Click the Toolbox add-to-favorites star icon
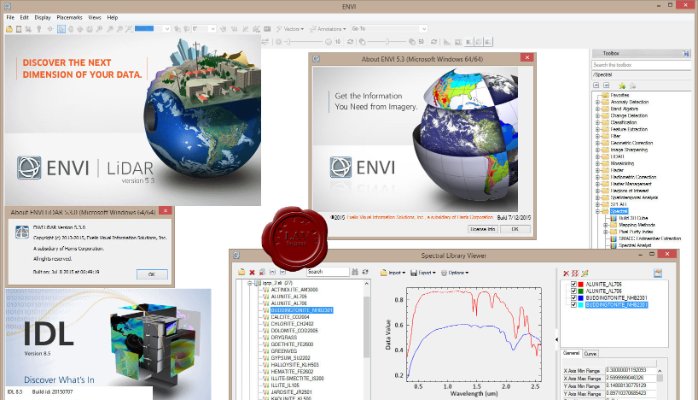Viewport: 698px width, 400px height. coord(622,85)
